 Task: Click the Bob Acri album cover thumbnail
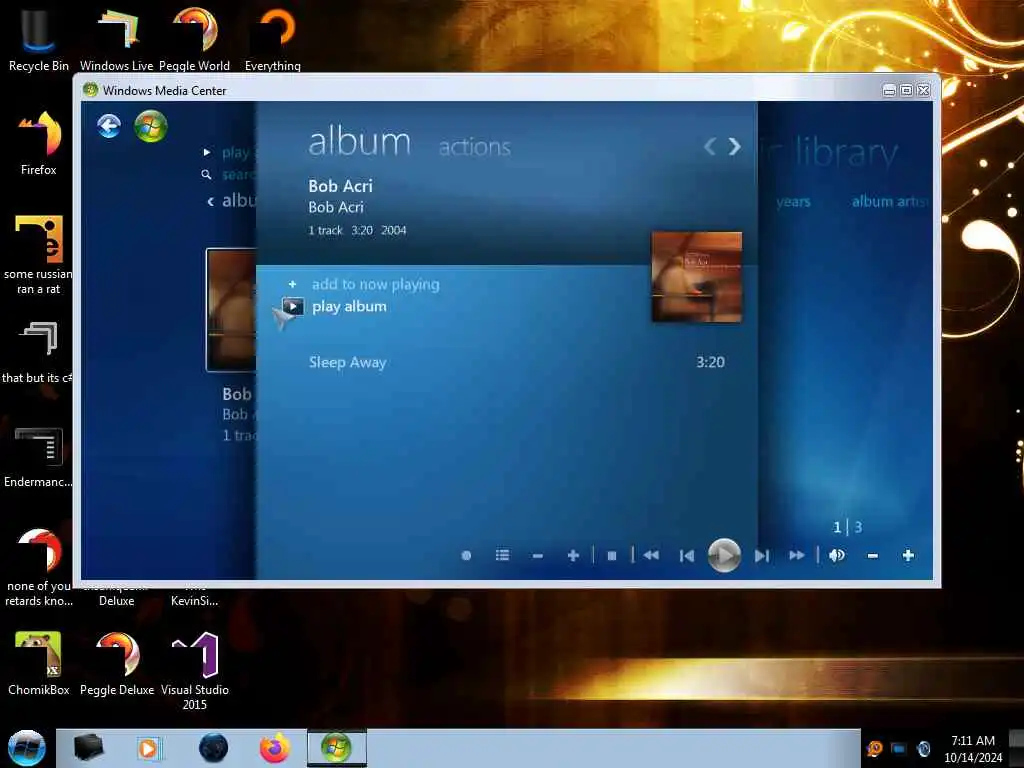click(697, 277)
